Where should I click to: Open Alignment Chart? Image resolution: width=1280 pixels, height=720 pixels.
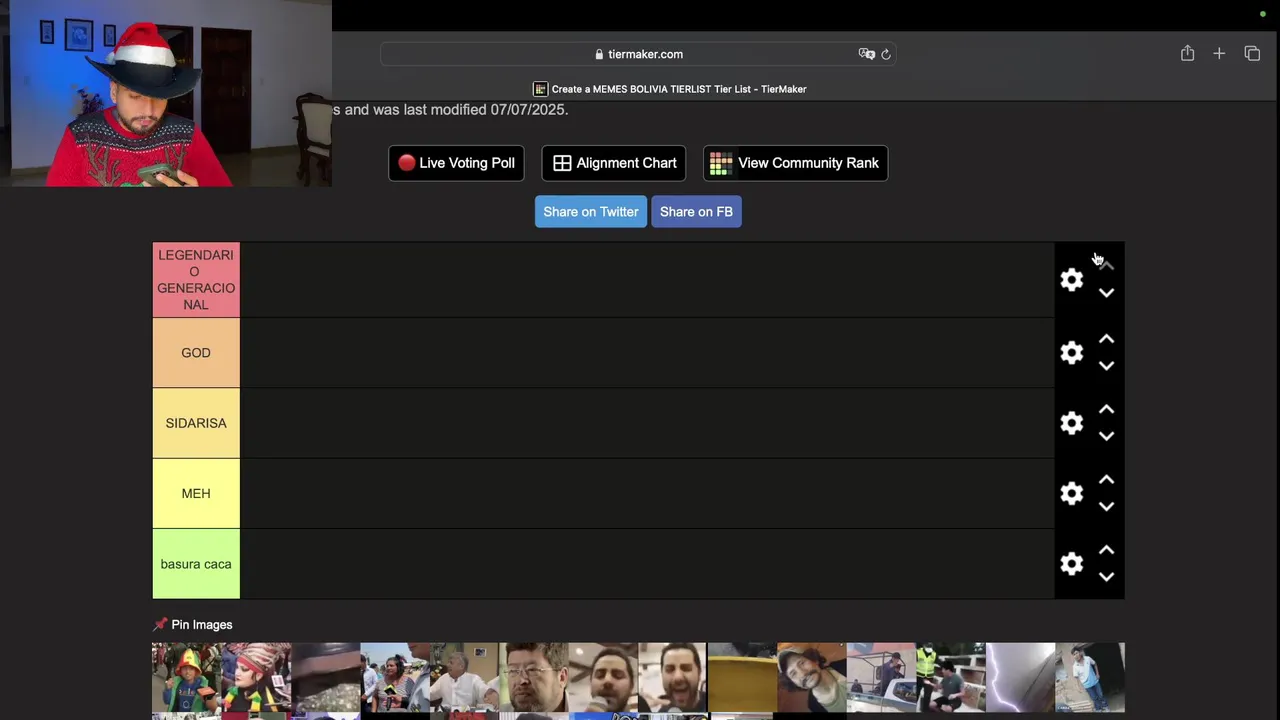coord(614,163)
